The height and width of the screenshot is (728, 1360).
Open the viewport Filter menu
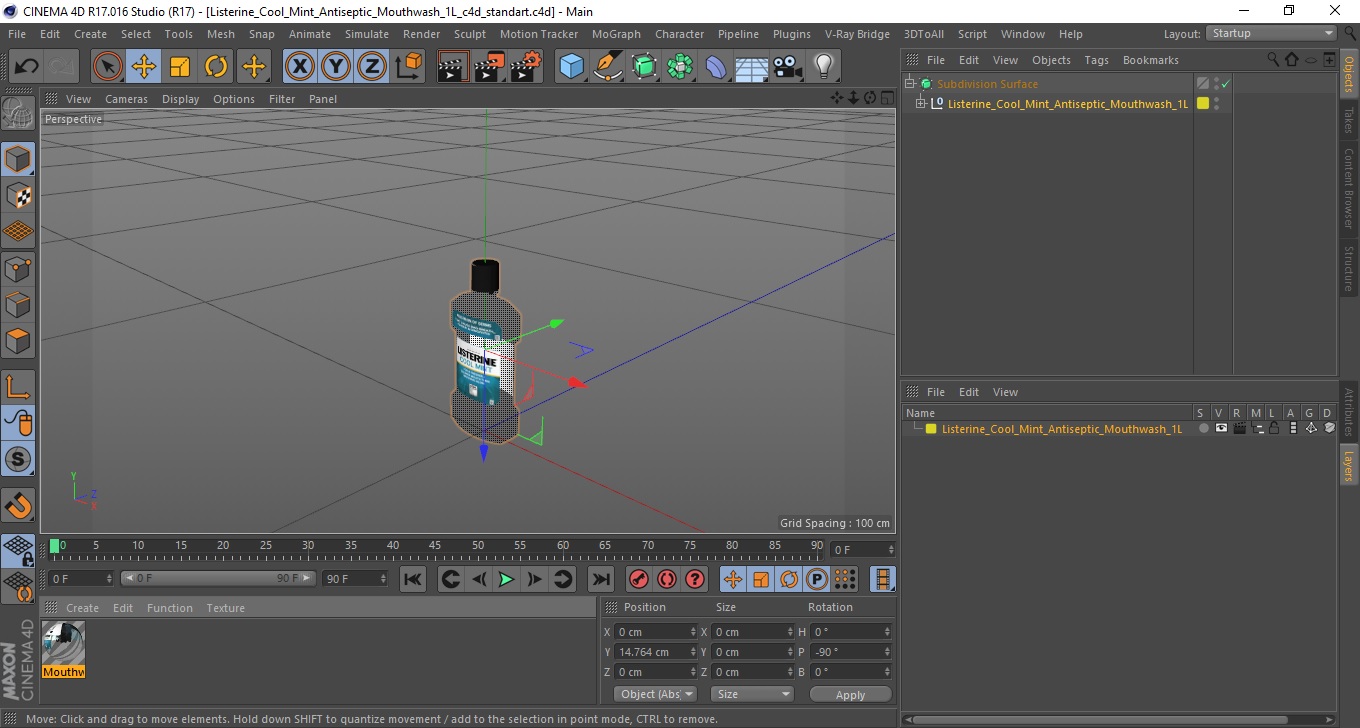[x=282, y=99]
